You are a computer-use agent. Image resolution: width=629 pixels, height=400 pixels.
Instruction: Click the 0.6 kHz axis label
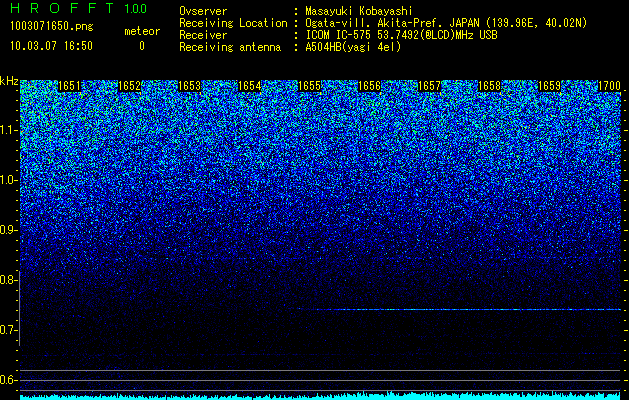point(8,380)
